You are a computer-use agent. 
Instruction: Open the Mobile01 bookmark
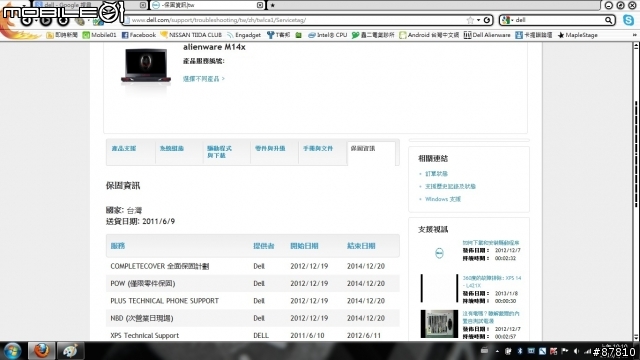tap(100, 35)
